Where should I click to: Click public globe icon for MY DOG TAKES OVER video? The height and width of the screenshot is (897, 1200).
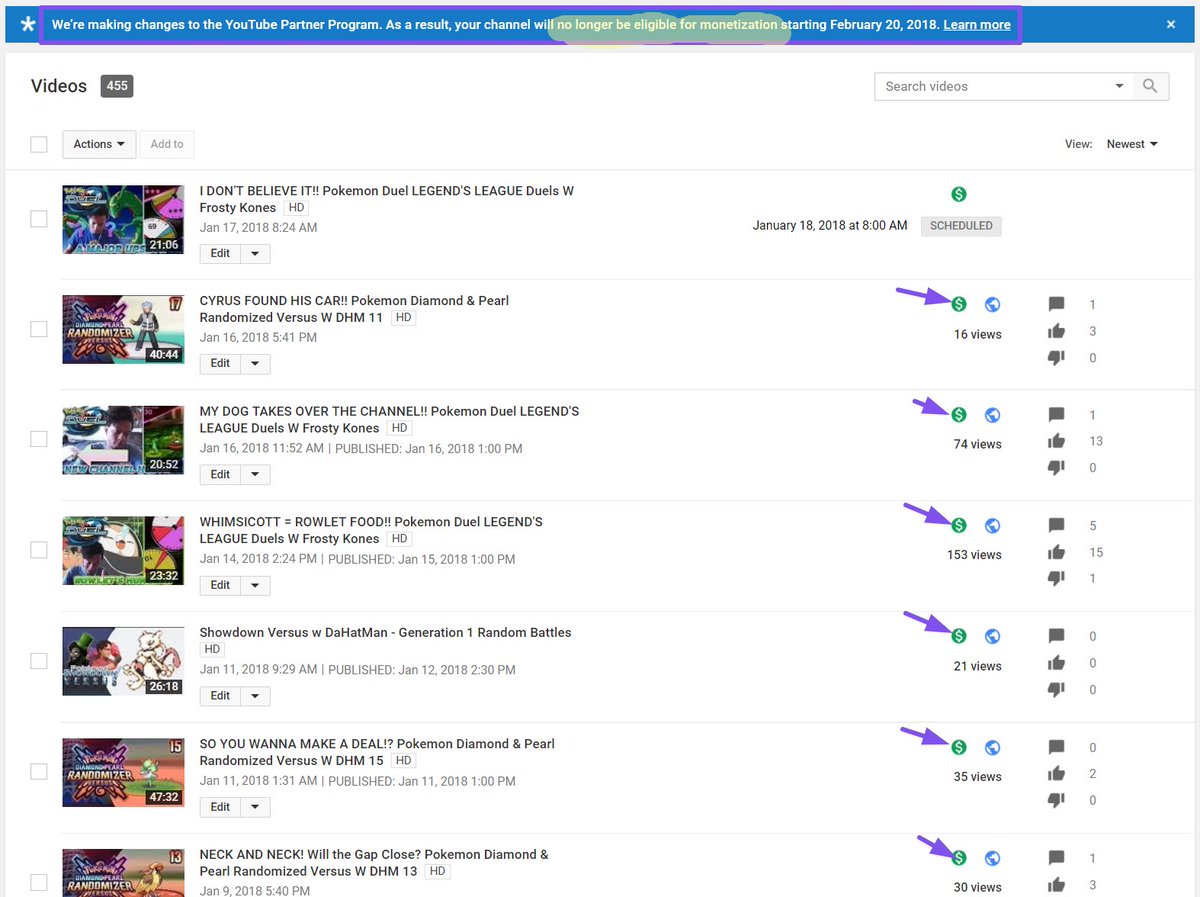coord(992,414)
